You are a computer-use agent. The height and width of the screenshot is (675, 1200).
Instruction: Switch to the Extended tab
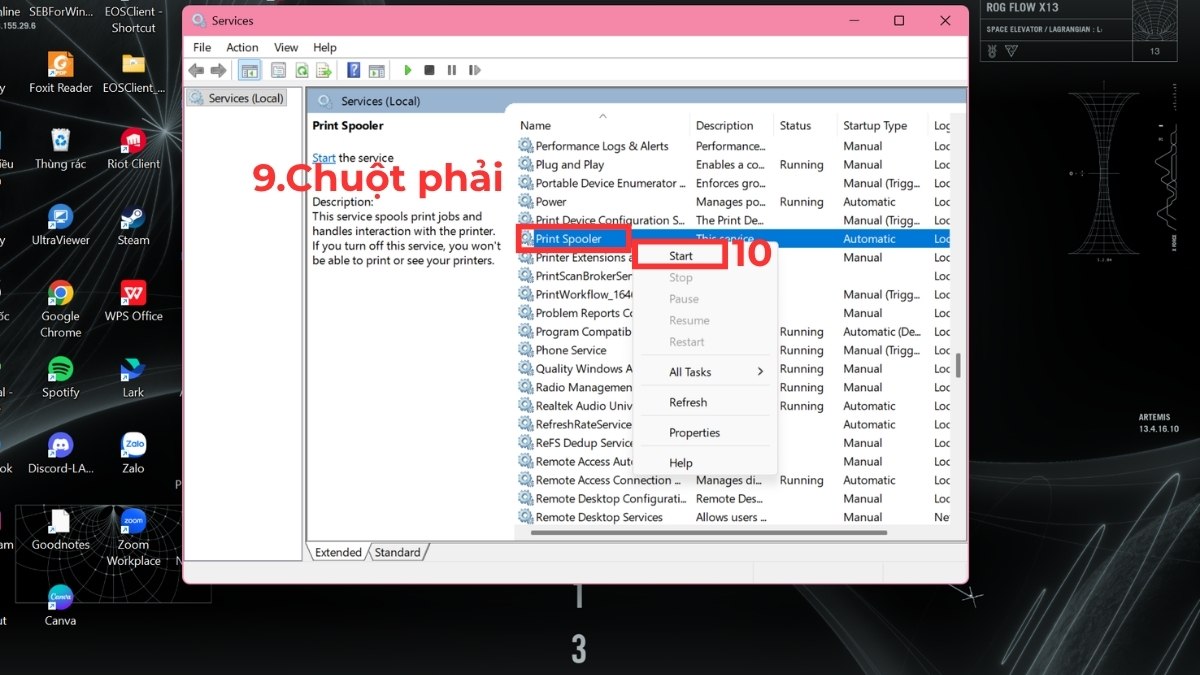point(338,552)
